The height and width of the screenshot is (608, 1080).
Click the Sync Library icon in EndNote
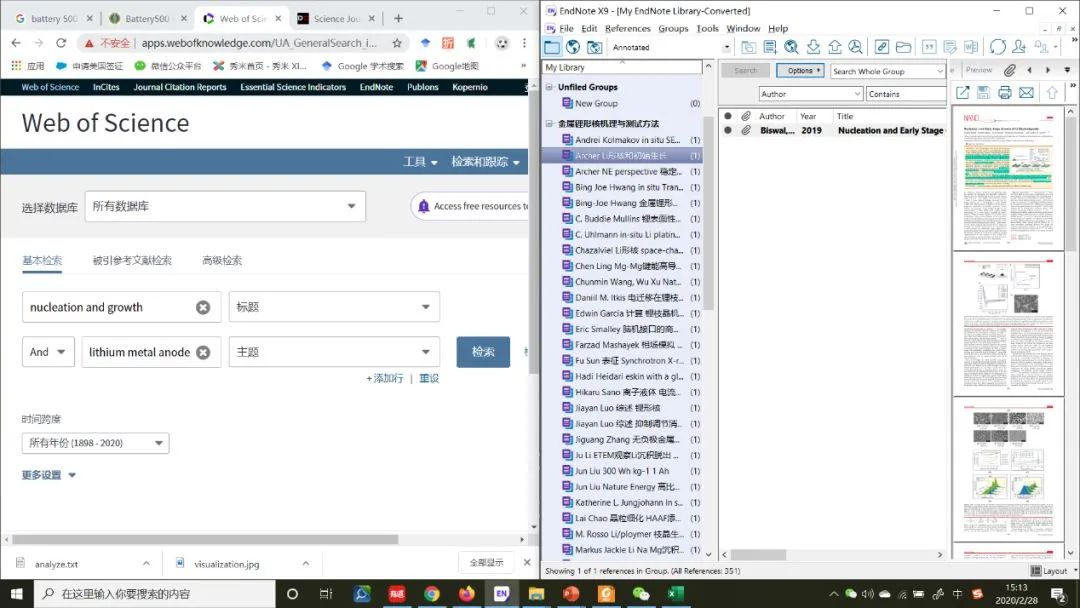click(x=998, y=47)
